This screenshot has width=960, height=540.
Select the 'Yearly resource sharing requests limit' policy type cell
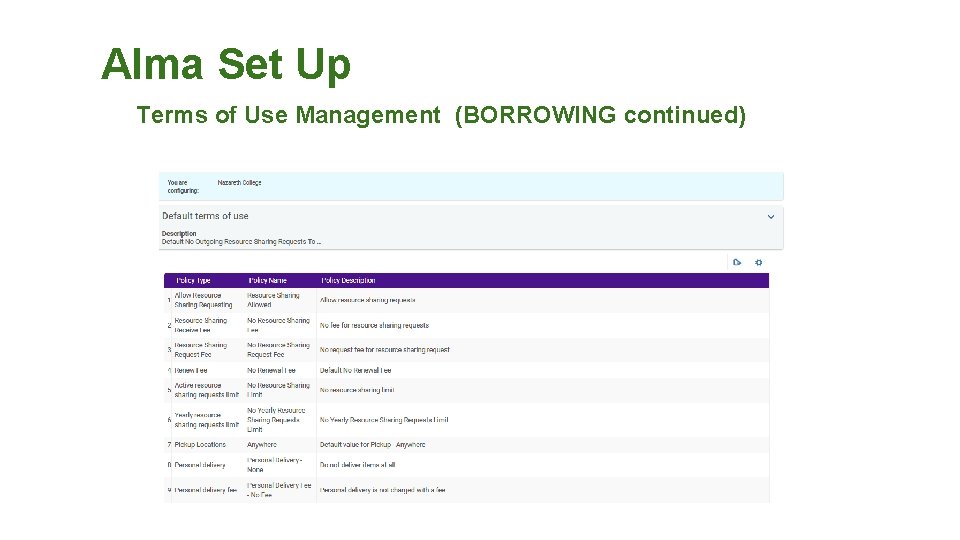tap(206, 420)
